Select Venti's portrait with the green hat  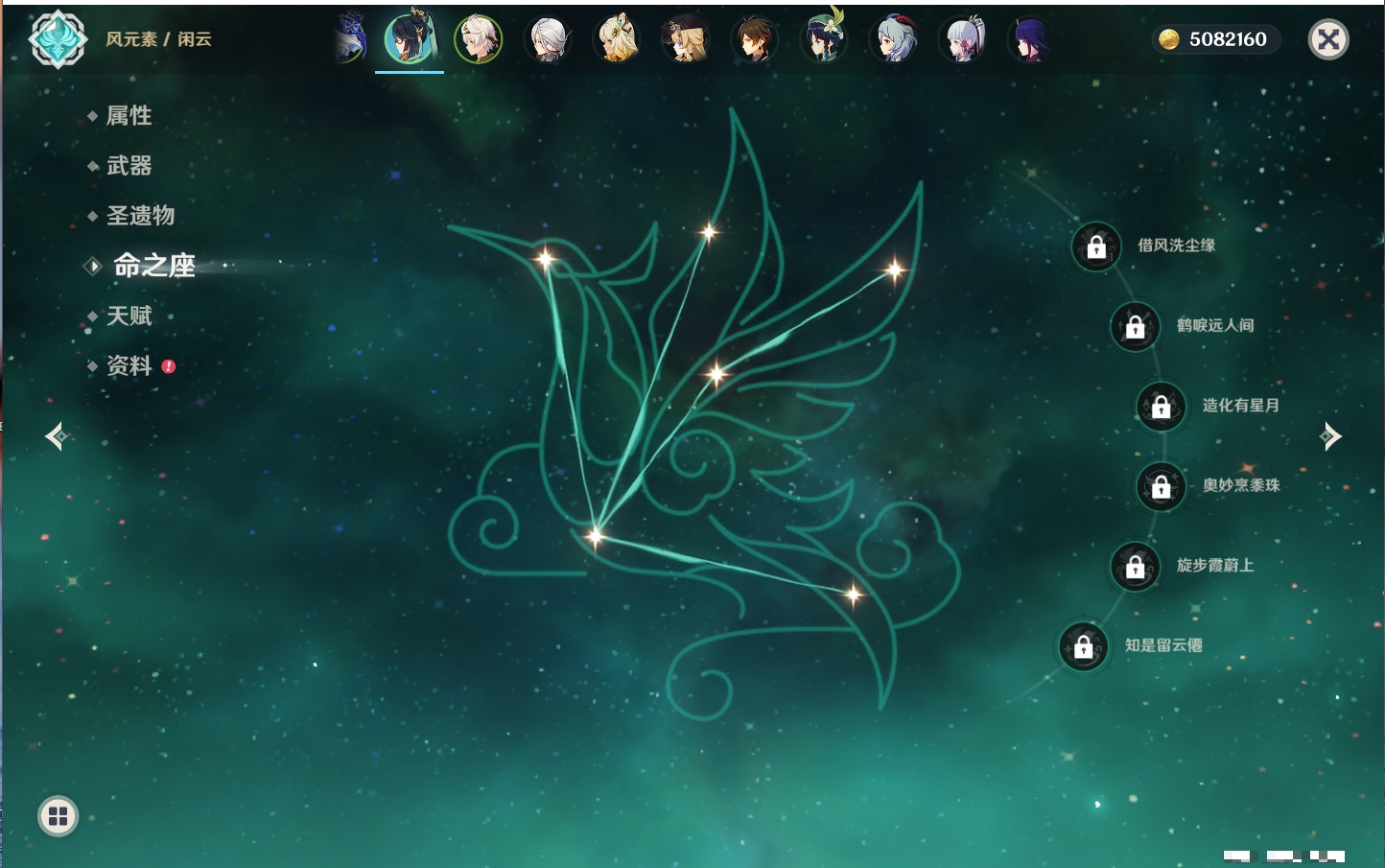824,39
